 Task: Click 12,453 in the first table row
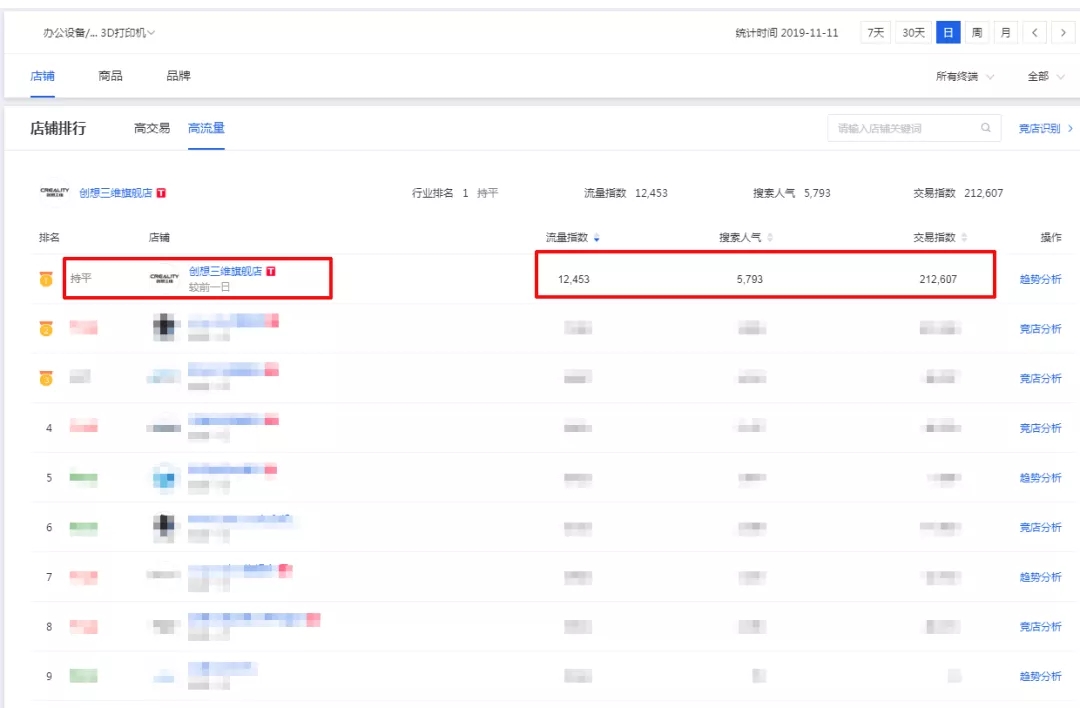click(x=574, y=279)
